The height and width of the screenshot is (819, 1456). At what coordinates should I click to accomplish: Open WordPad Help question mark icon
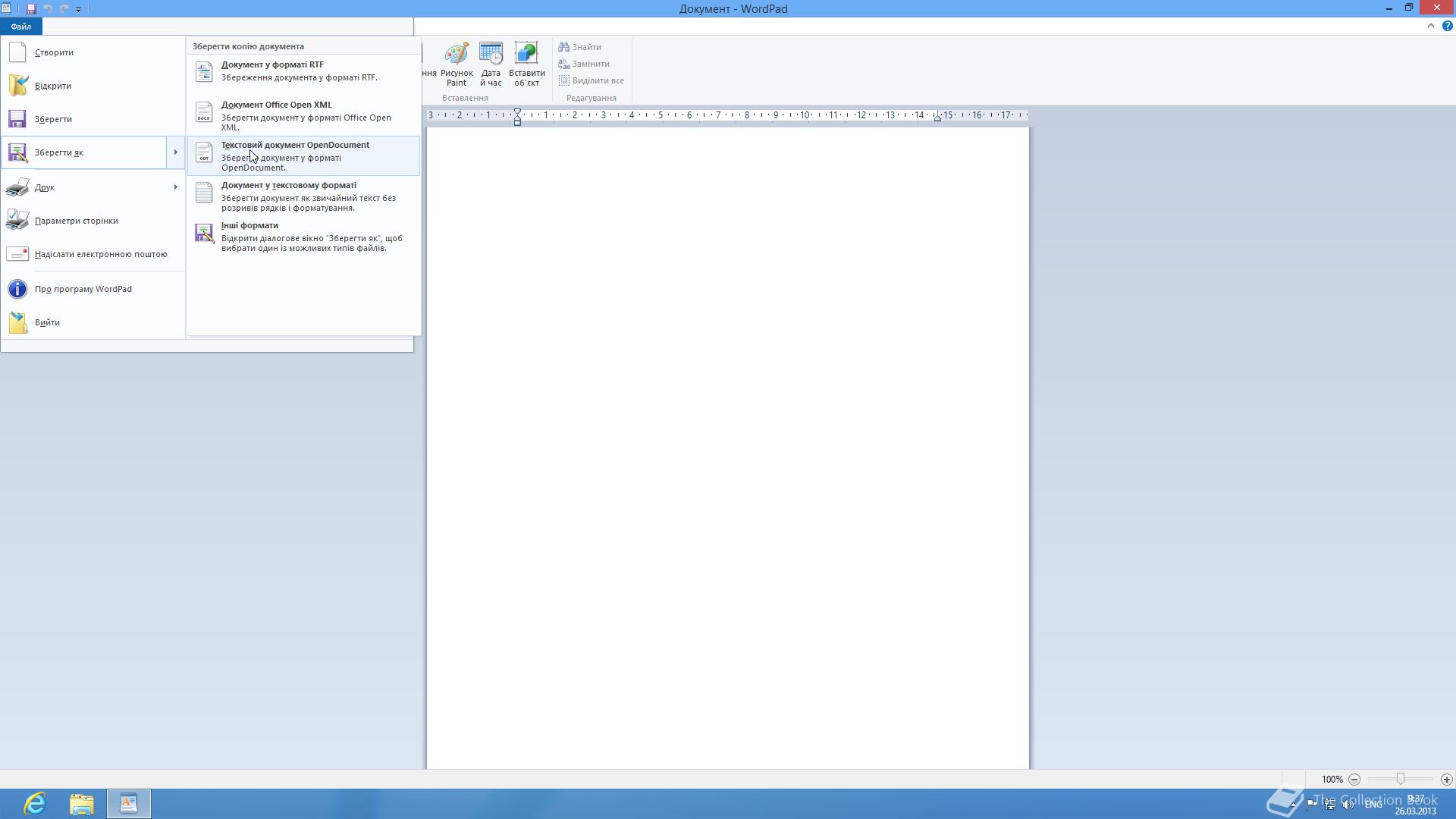[1447, 26]
